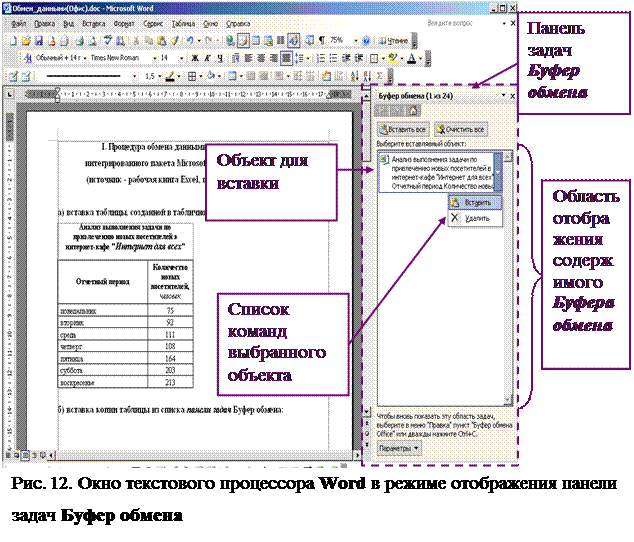Open the Файл menu
Viewport: 634px width, 542px height.
(x=18, y=23)
